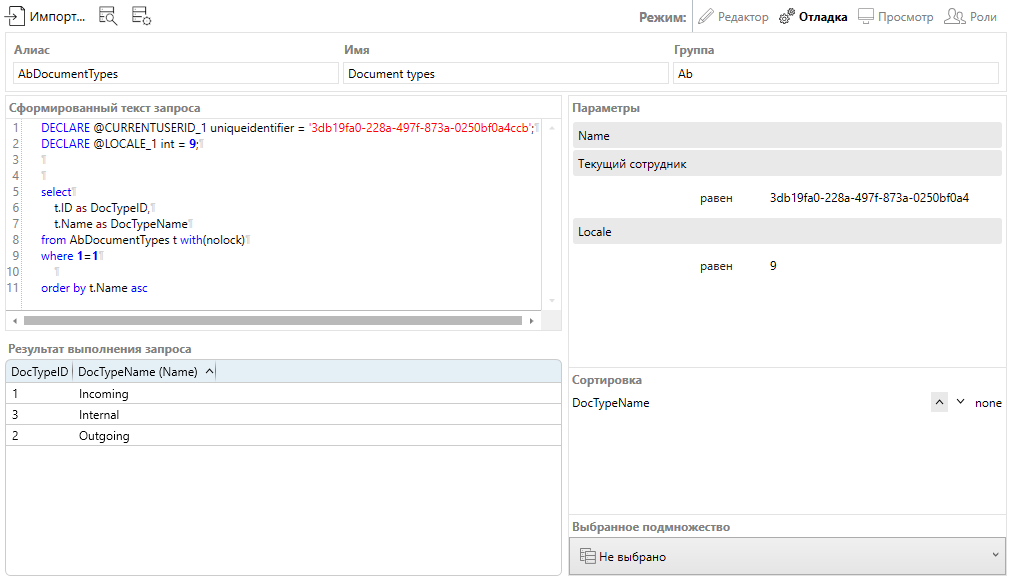Open the Выбранное подмножество dropdown

787,556
